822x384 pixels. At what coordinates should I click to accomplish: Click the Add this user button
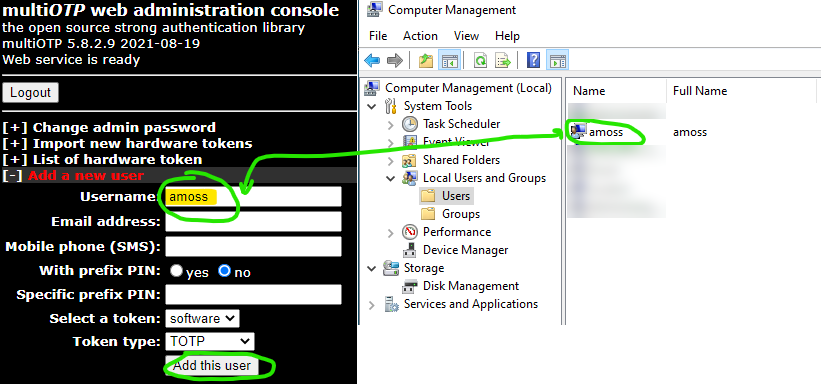tap(212, 366)
